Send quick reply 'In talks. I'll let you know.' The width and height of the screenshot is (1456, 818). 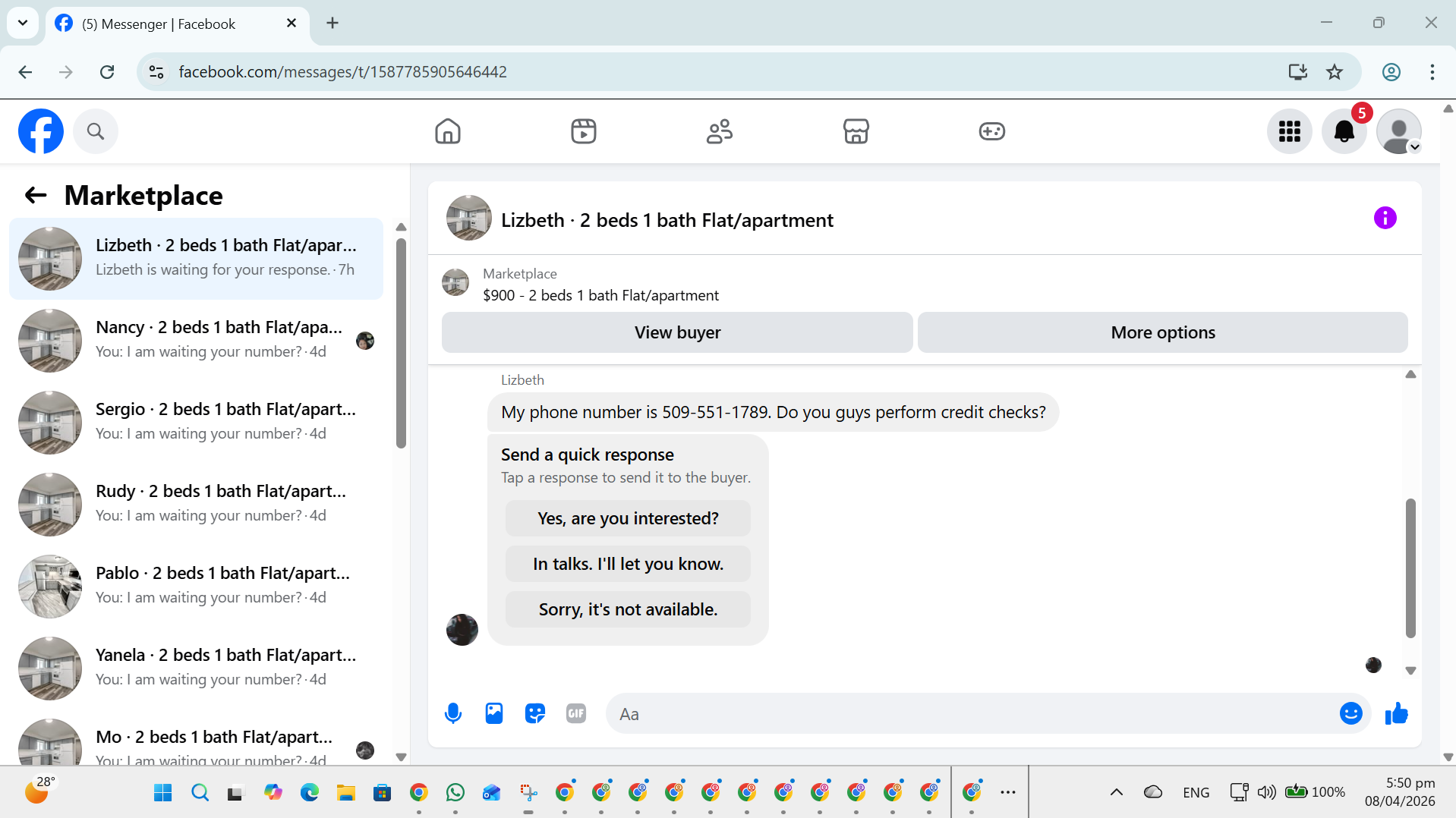tap(628, 564)
